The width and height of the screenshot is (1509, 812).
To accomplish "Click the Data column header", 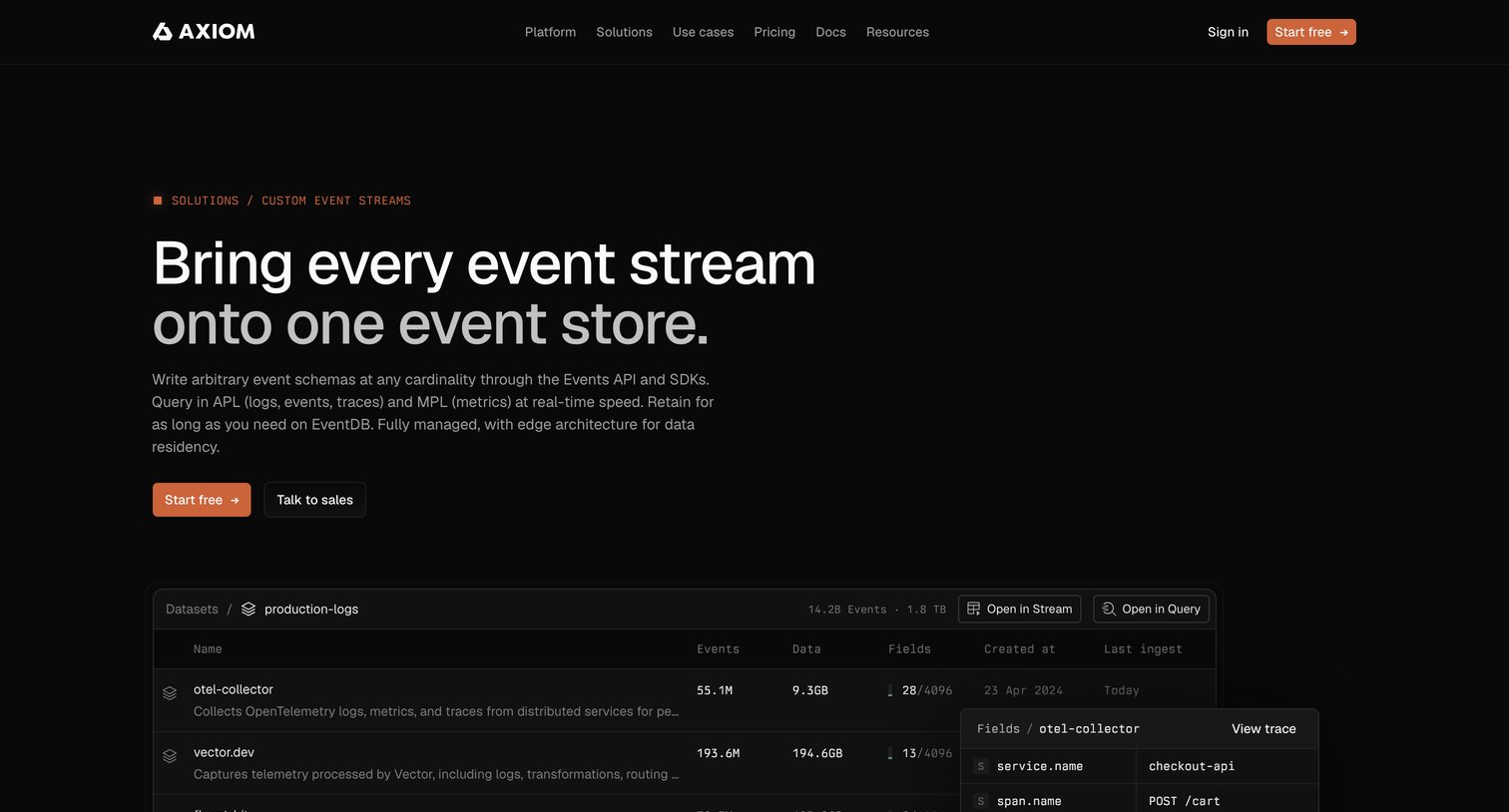I will click(x=806, y=649).
